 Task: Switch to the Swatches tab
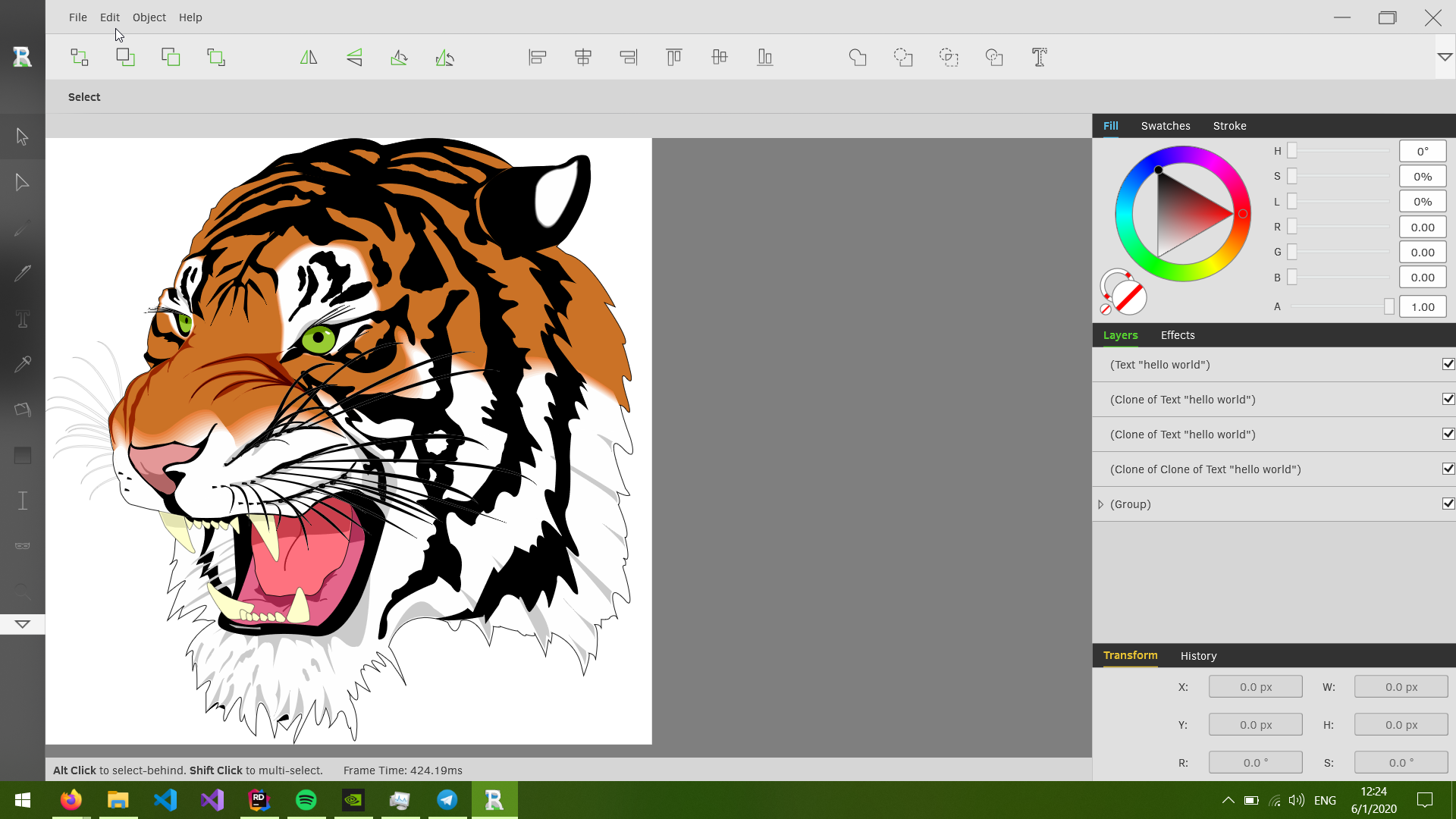(1165, 126)
